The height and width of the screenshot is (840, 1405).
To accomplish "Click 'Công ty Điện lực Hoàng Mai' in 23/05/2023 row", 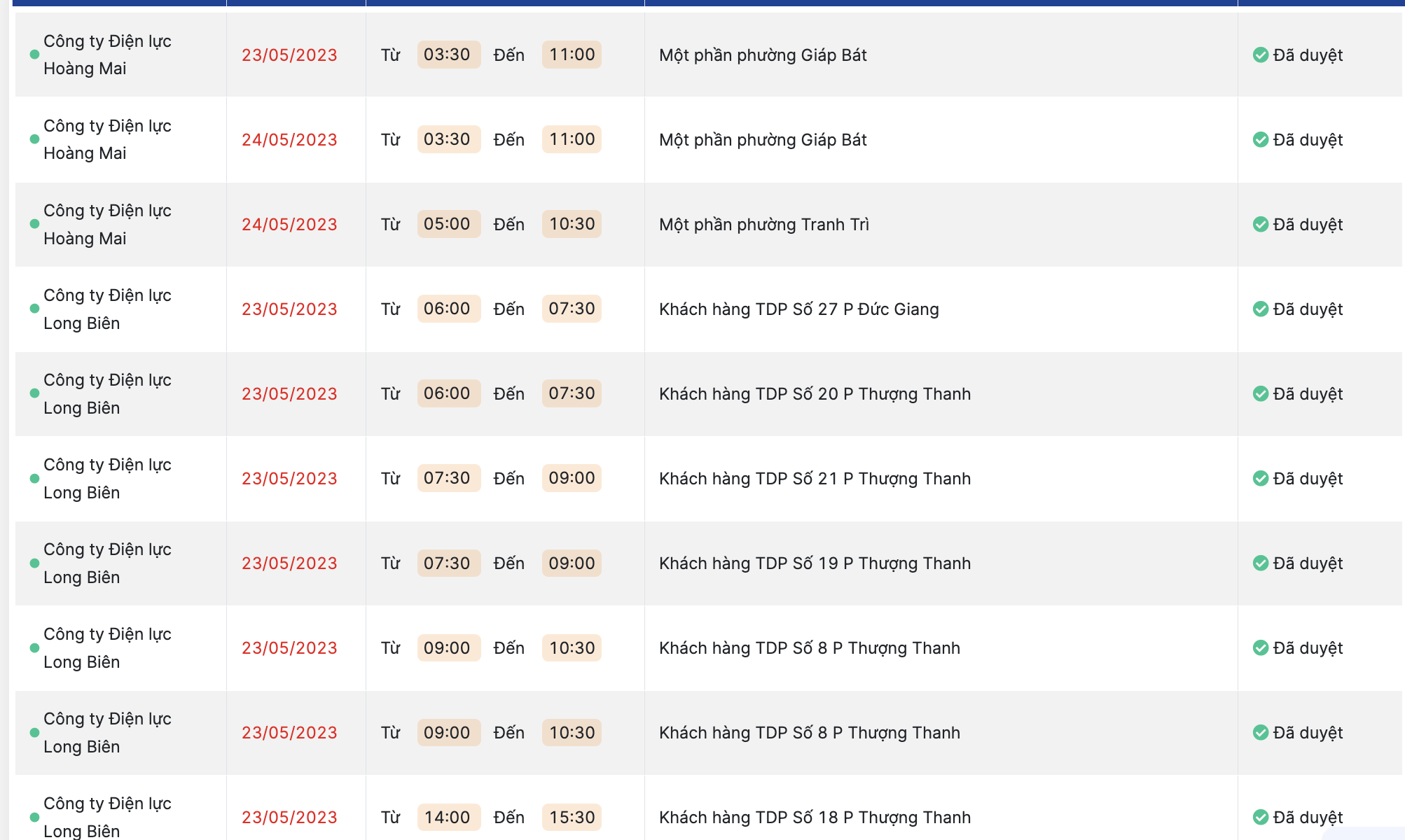I will 107,55.
